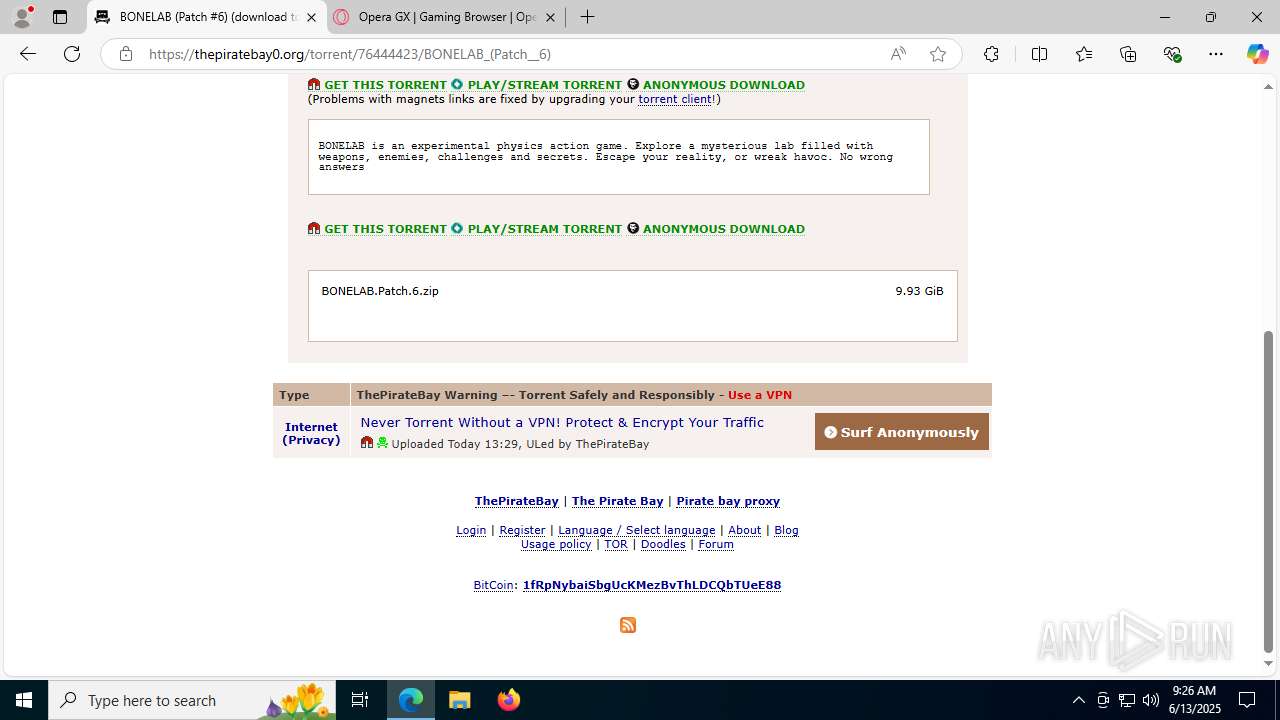Open ThePirateBay footer link
1280x720 pixels.
coord(517,501)
